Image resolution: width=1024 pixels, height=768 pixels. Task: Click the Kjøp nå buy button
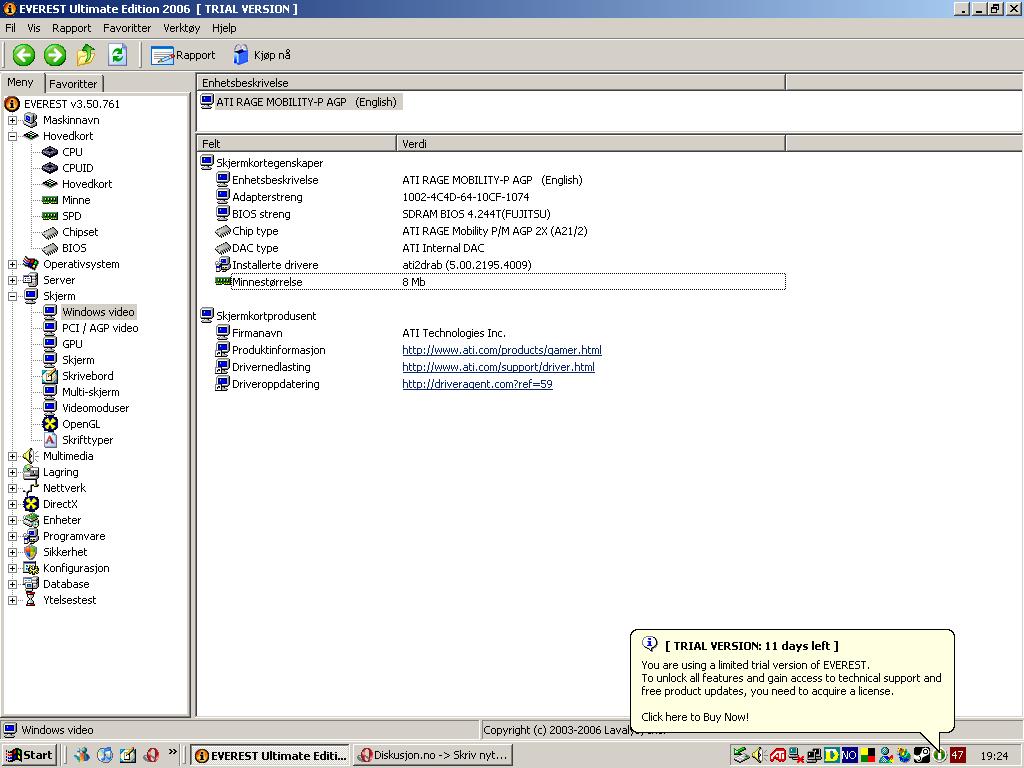(x=262, y=55)
